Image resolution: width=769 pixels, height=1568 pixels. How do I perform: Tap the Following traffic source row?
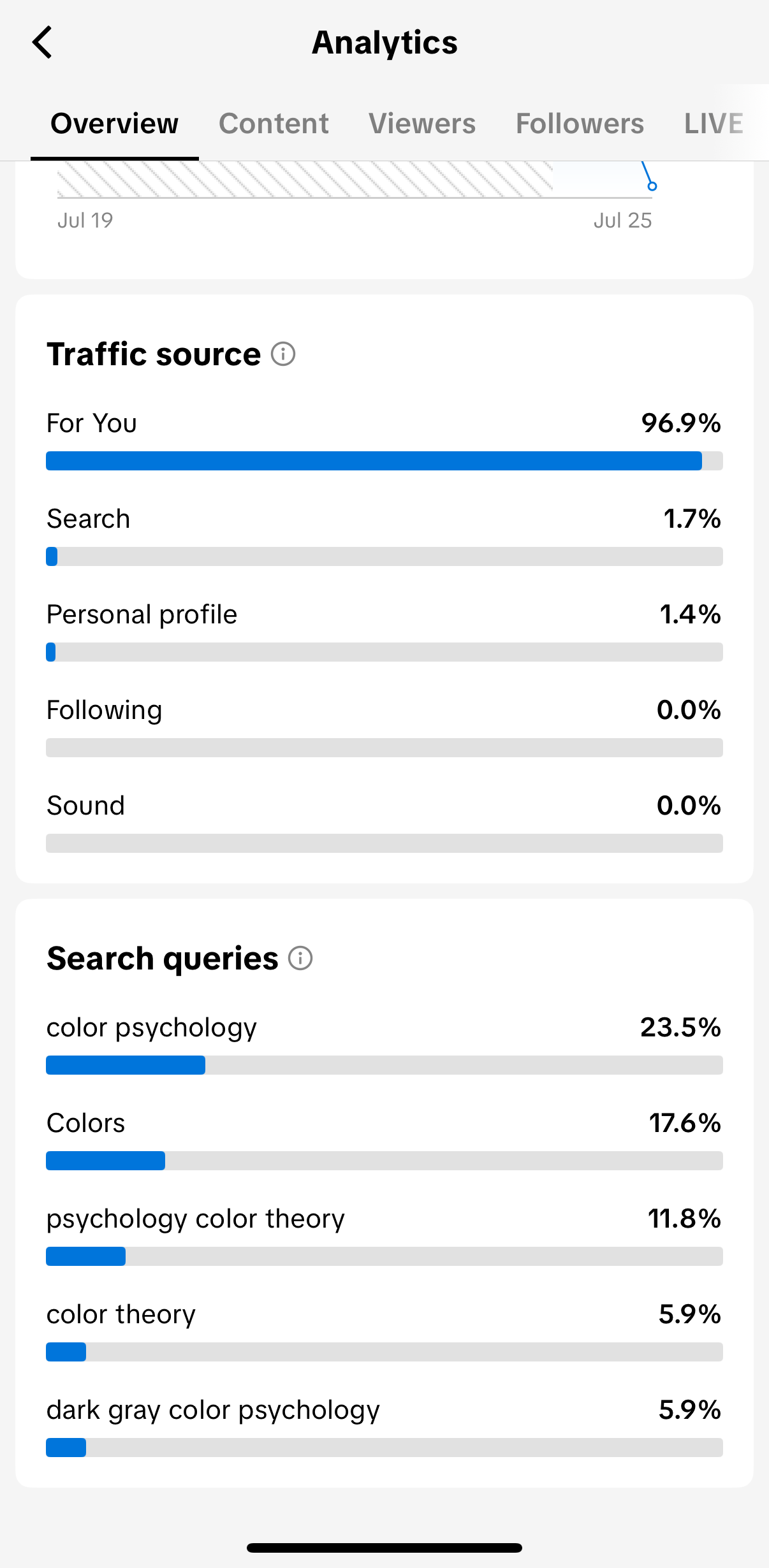pyautogui.click(x=384, y=726)
